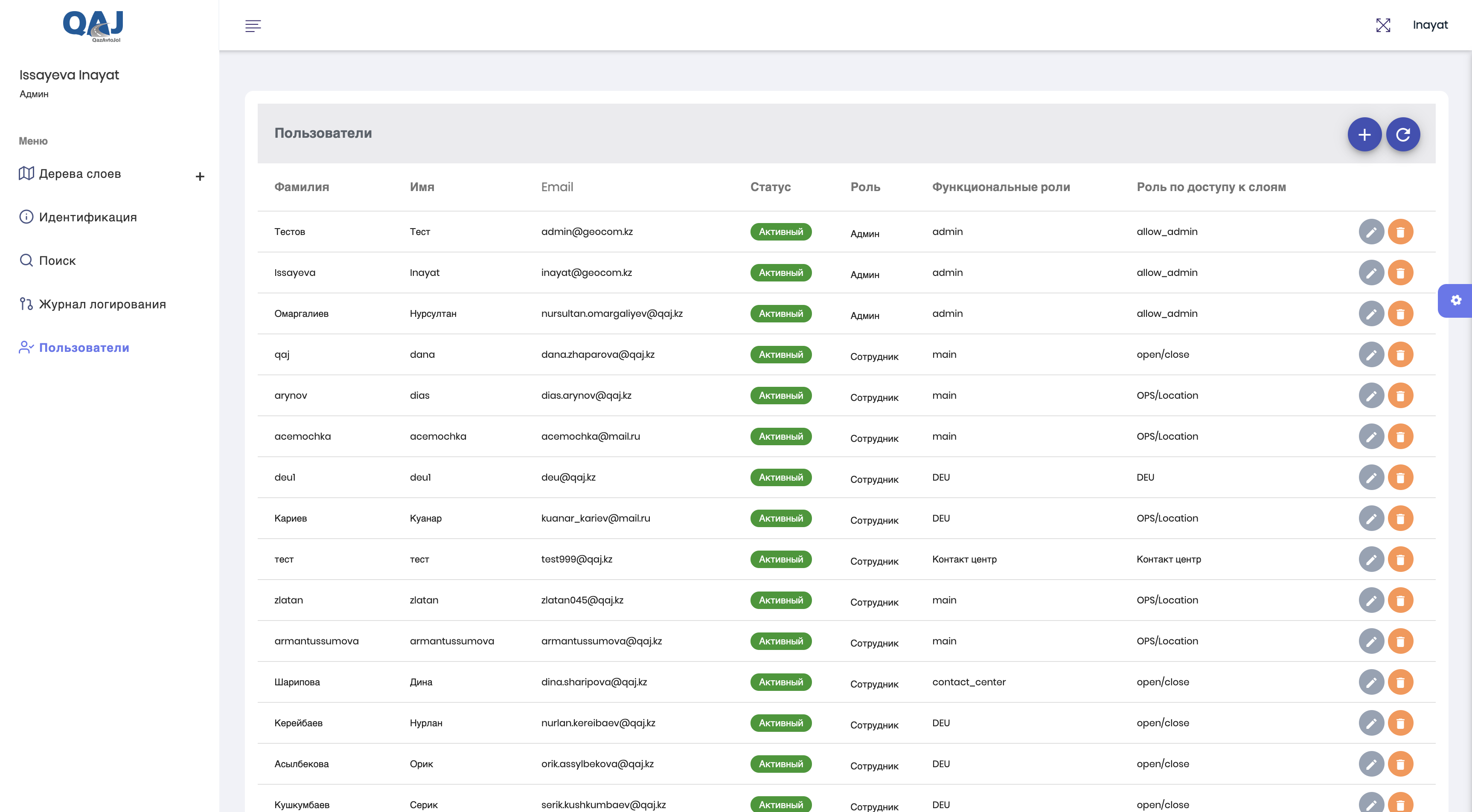The width and height of the screenshot is (1472, 812).
Task: Refresh the users table
Action: click(x=1402, y=134)
